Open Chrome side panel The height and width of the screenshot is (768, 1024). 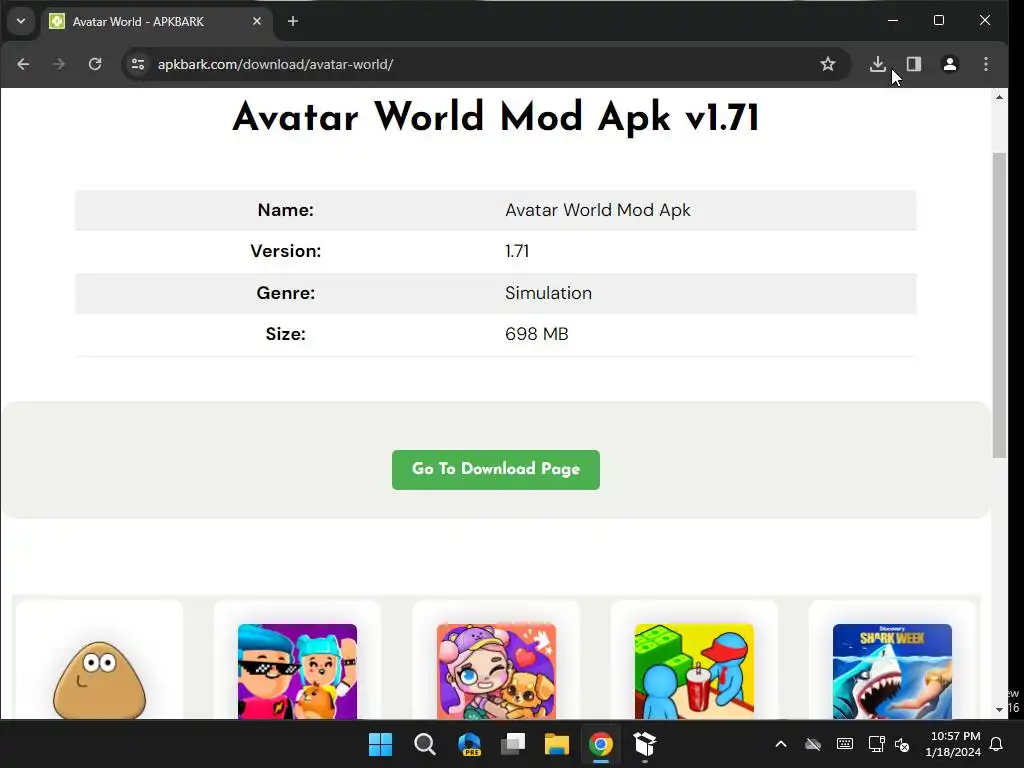pos(914,64)
